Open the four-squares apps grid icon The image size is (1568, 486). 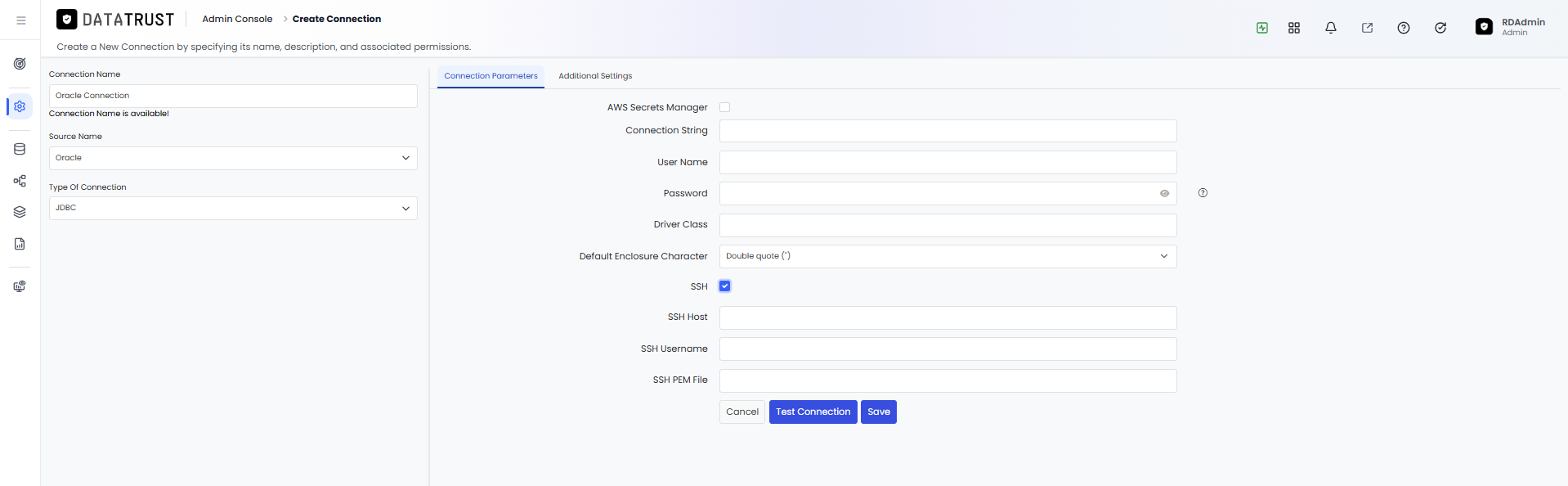pos(1294,28)
